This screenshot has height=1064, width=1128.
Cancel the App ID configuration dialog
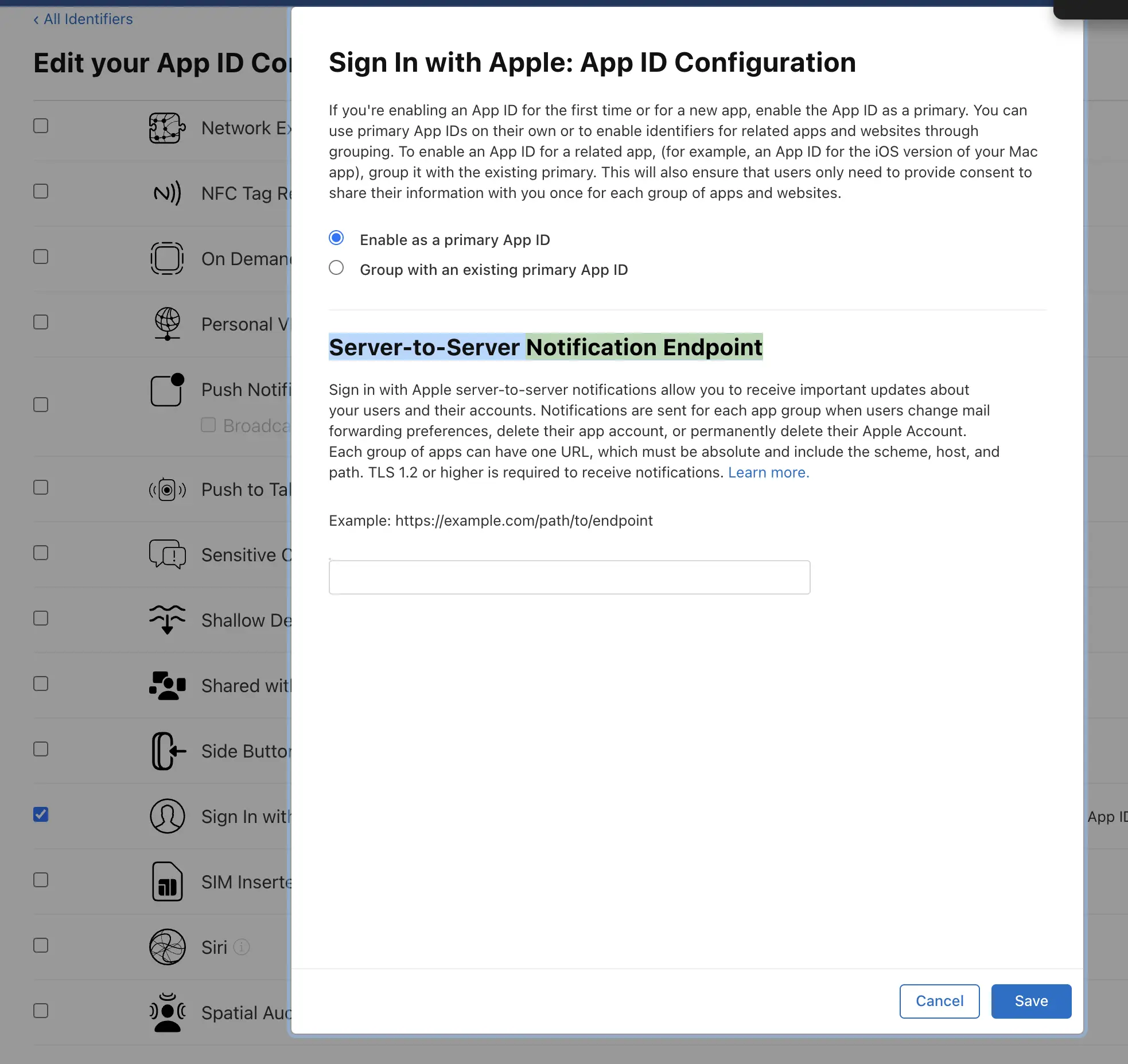(939, 1001)
